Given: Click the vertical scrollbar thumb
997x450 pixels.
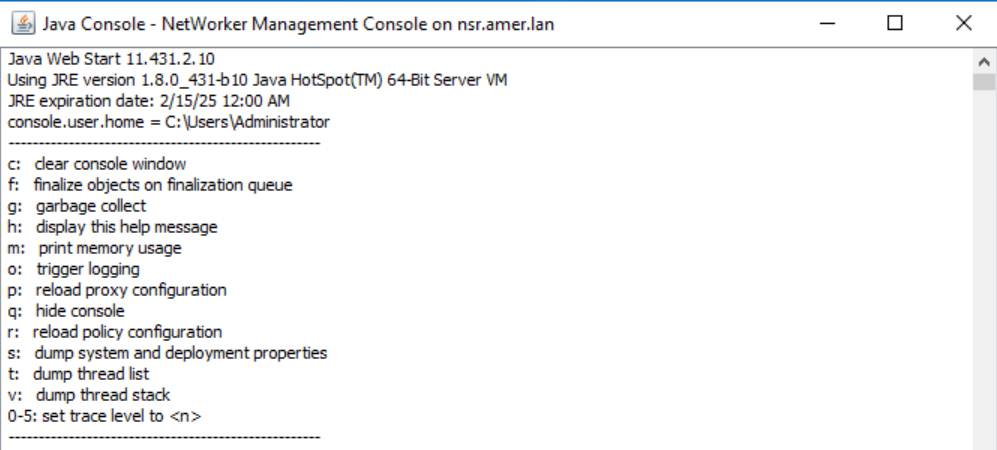Looking at the screenshot, I should (985, 82).
